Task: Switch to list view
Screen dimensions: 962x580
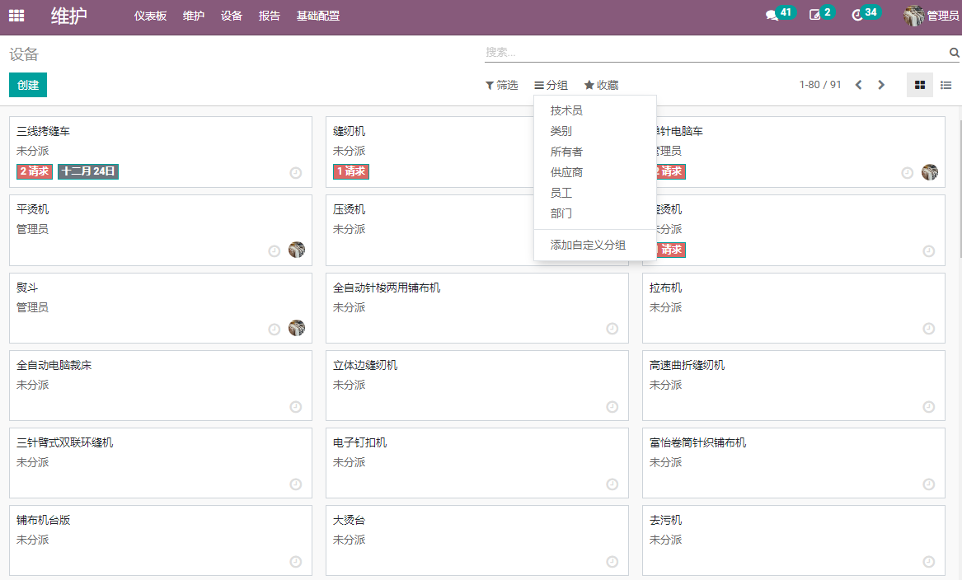Action: pyautogui.click(x=946, y=85)
